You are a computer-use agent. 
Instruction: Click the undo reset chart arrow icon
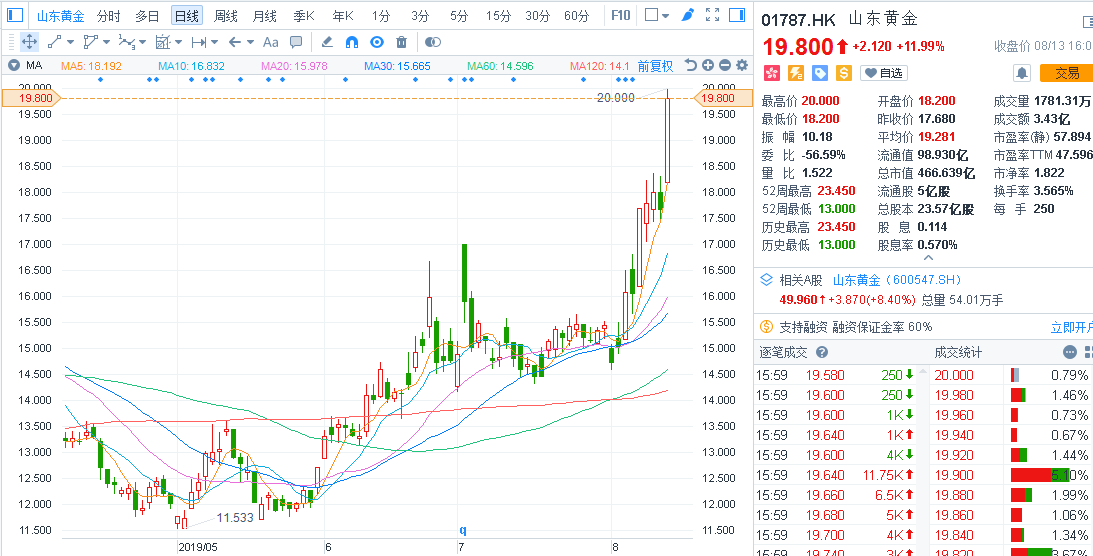690,65
